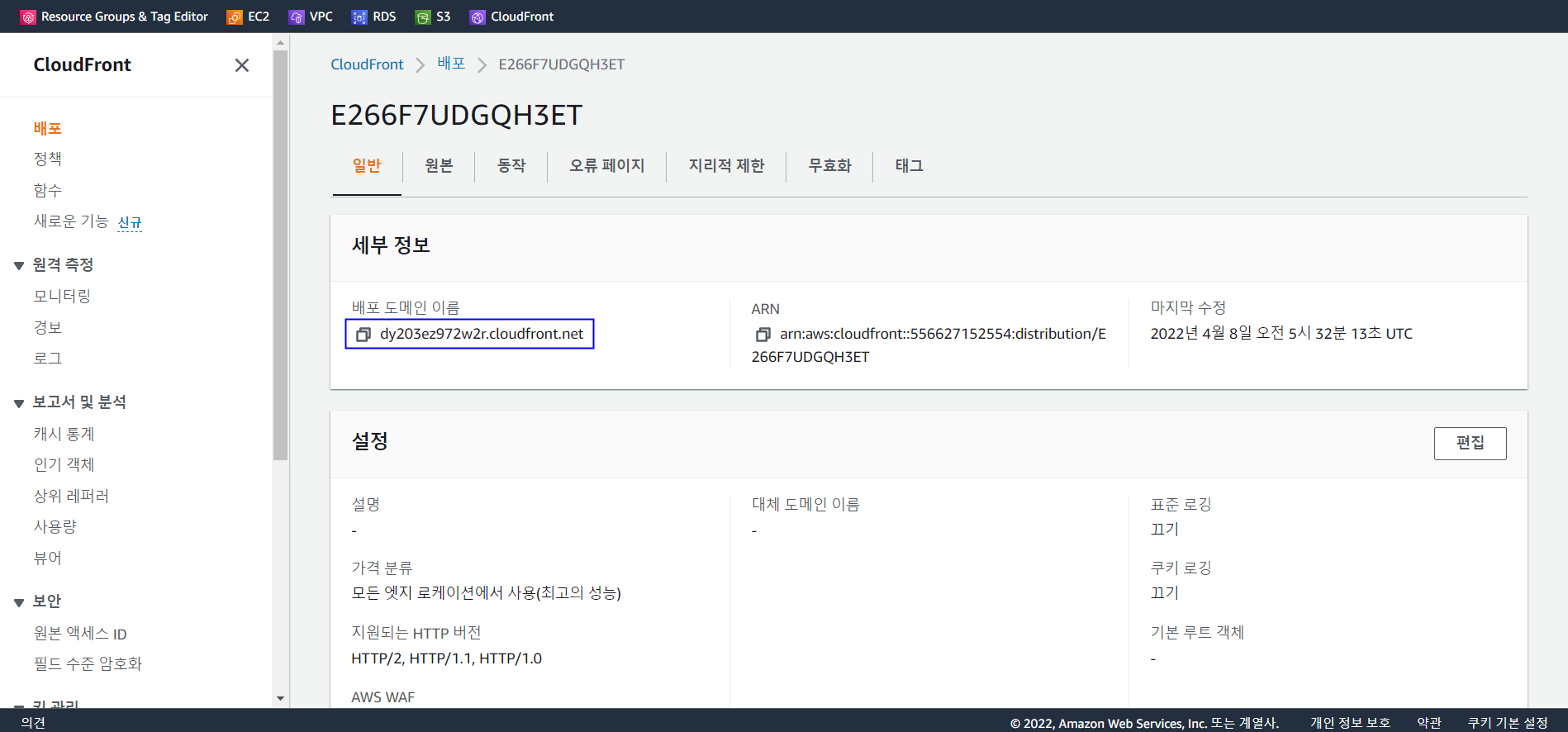The image size is (1568, 732).
Task: Open 의견 feedback in footer
Action: click(x=33, y=723)
